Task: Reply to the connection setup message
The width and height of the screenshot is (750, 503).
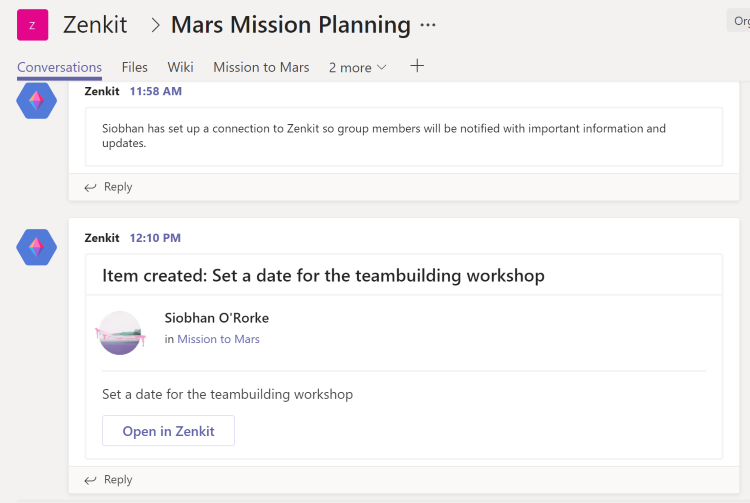Action: (109, 187)
